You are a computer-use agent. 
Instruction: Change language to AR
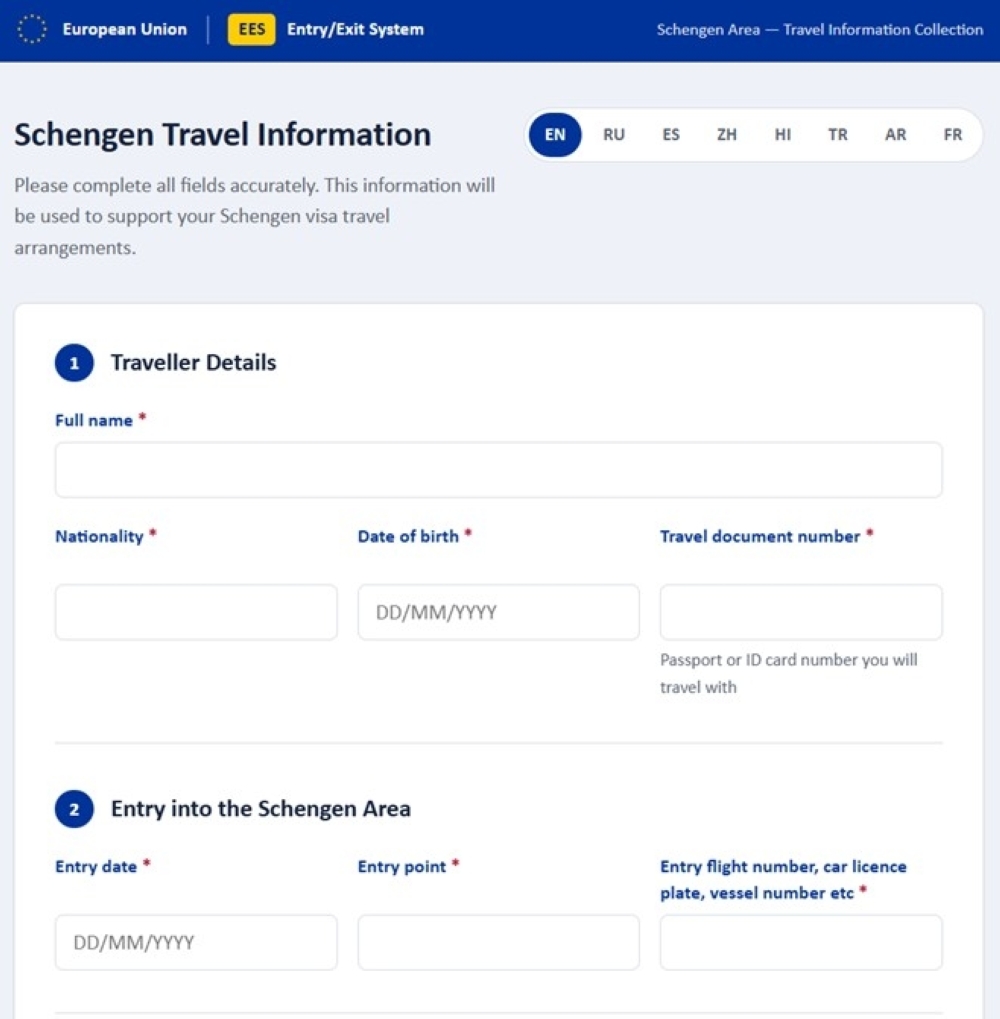(x=895, y=135)
